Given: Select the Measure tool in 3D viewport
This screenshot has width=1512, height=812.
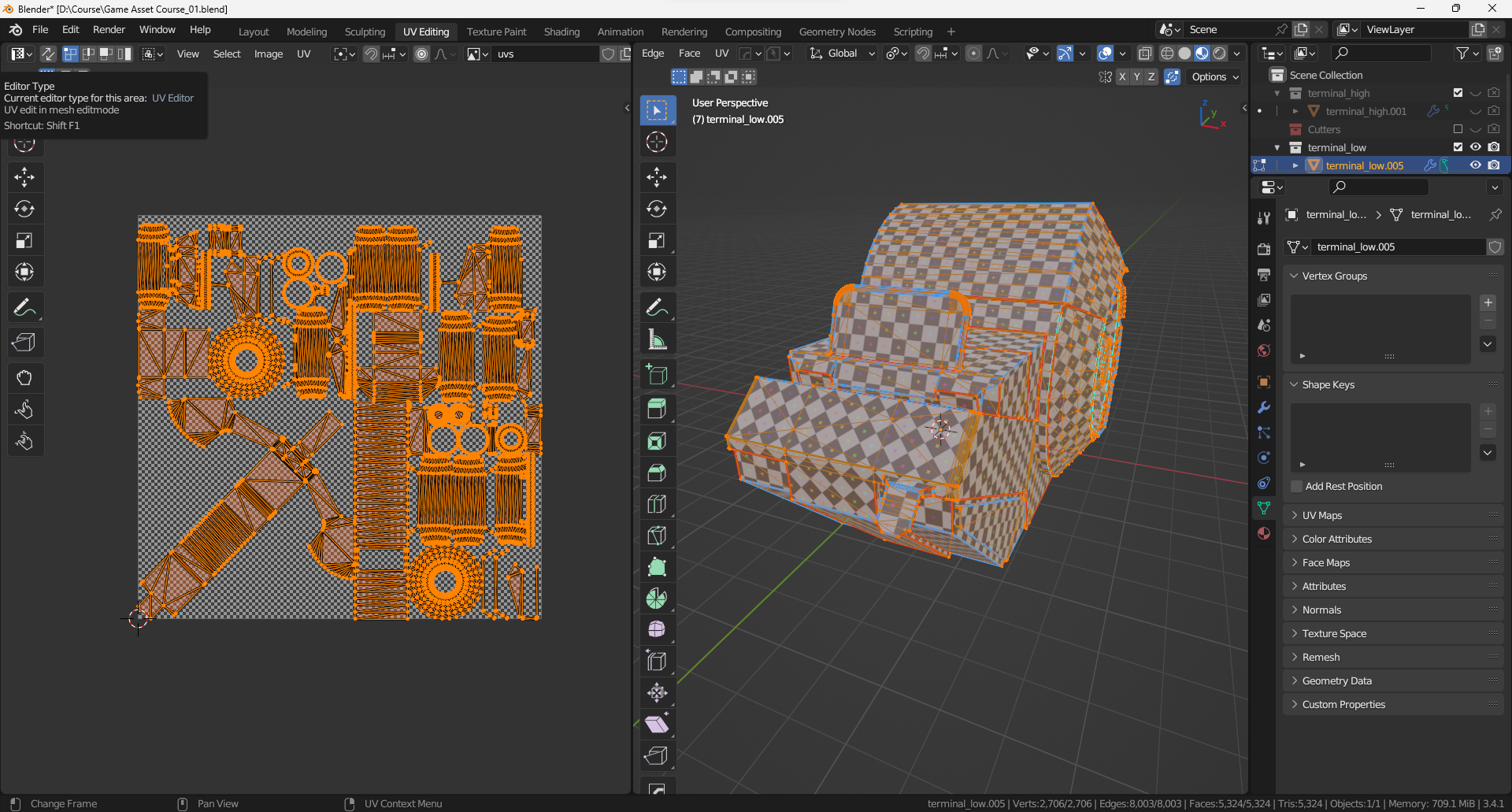Looking at the screenshot, I should (657, 340).
